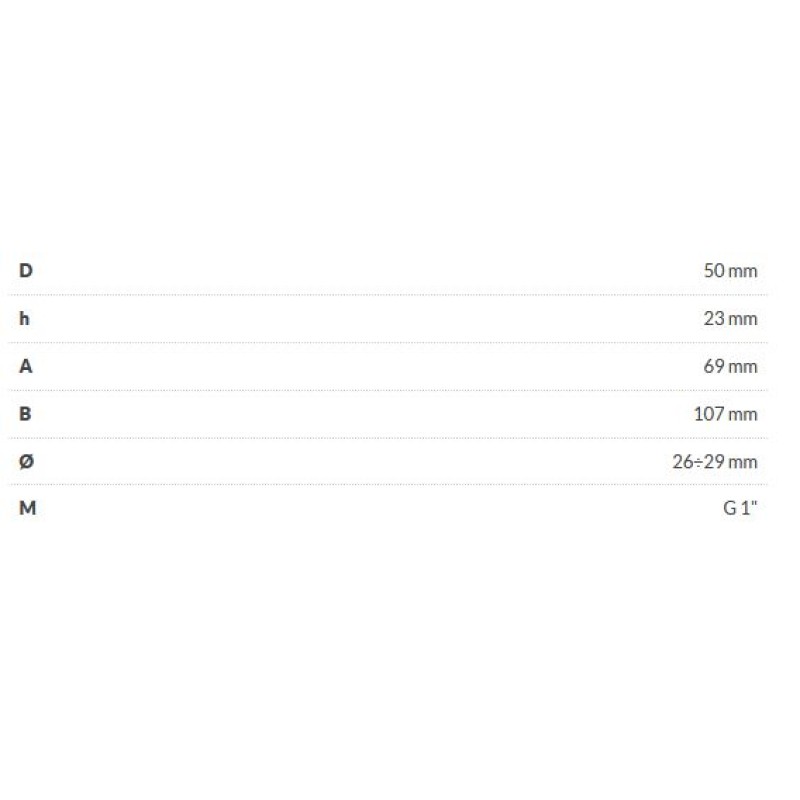Click the dotted separator below the A row

tap(388, 390)
